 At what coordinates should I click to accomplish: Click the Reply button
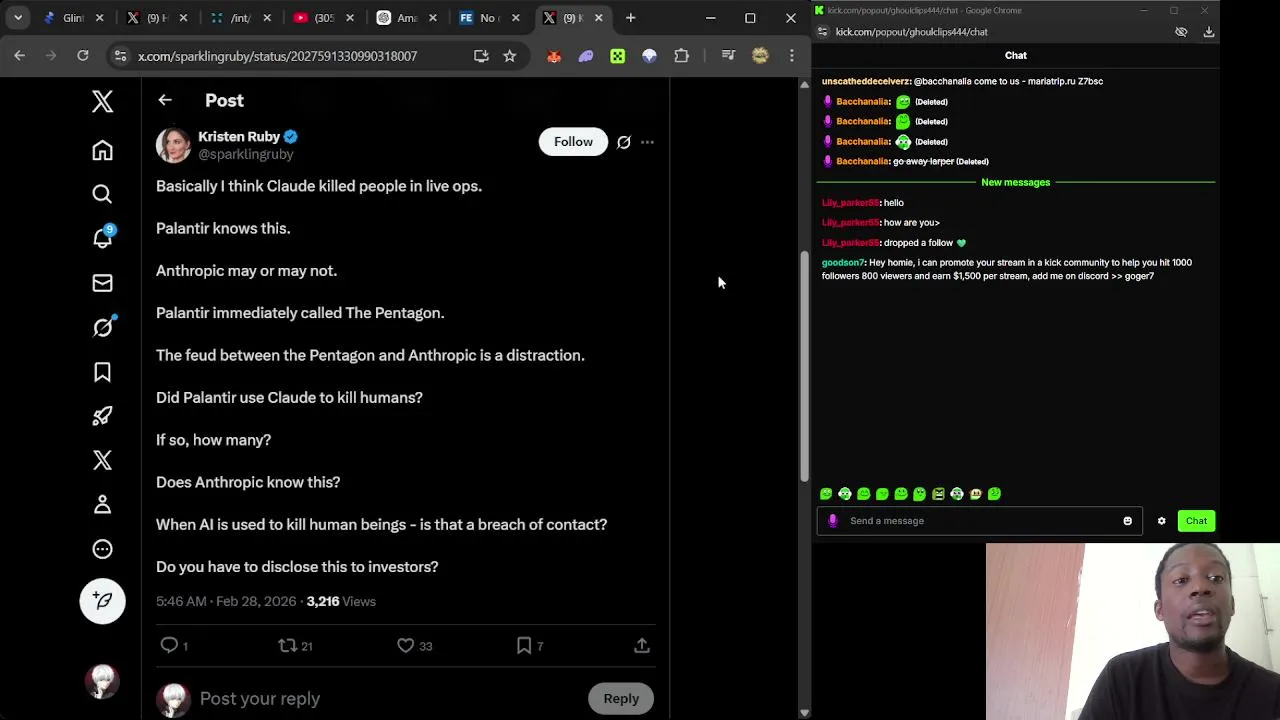coord(621,699)
